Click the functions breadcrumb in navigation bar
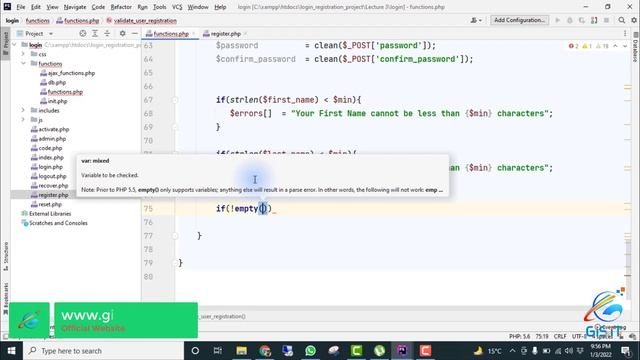640x360 pixels. click(38, 20)
